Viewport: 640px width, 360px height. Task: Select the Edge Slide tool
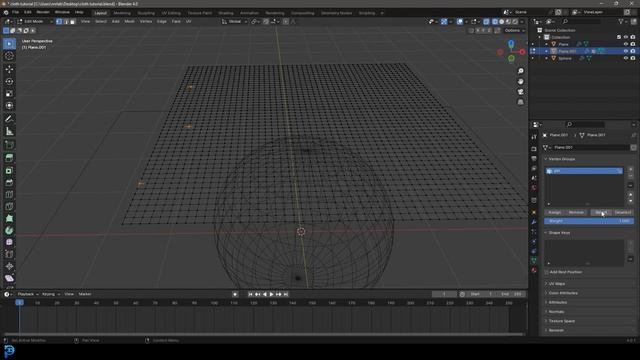pyautogui.click(x=9, y=254)
